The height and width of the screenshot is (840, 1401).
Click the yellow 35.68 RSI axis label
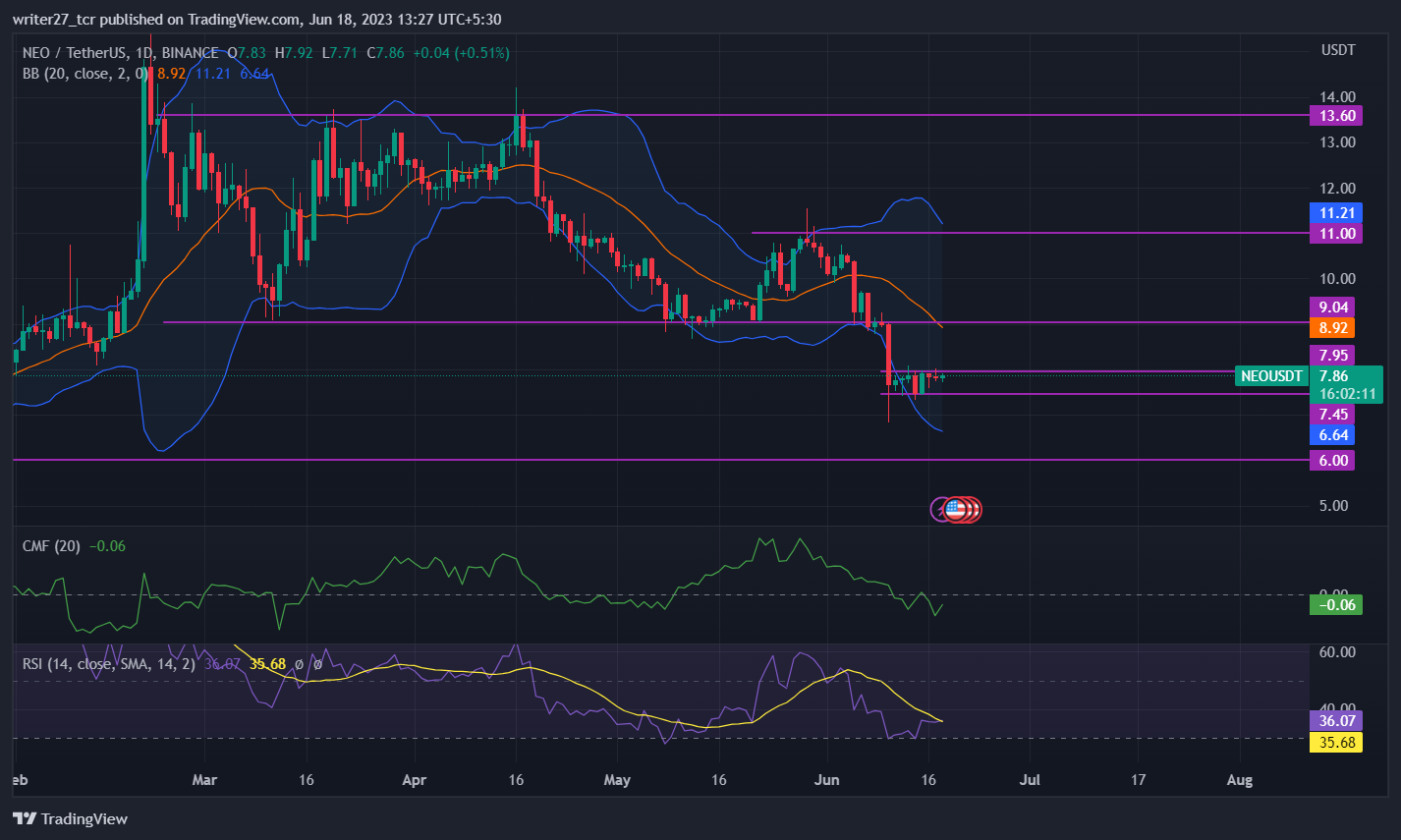pos(1336,743)
